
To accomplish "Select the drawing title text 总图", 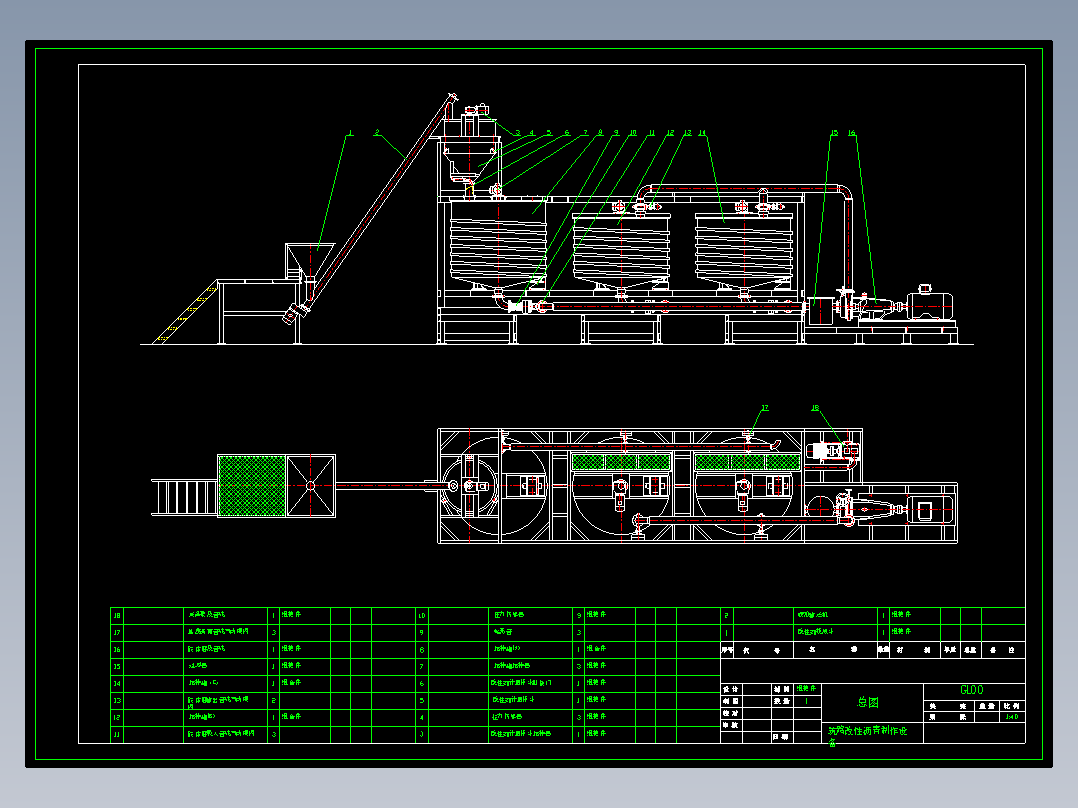I will pos(868,702).
